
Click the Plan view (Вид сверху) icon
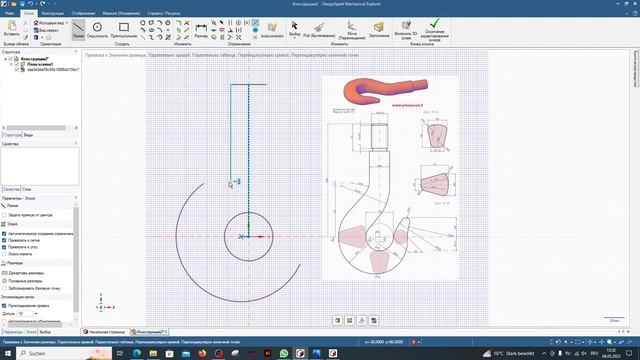point(36,30)
